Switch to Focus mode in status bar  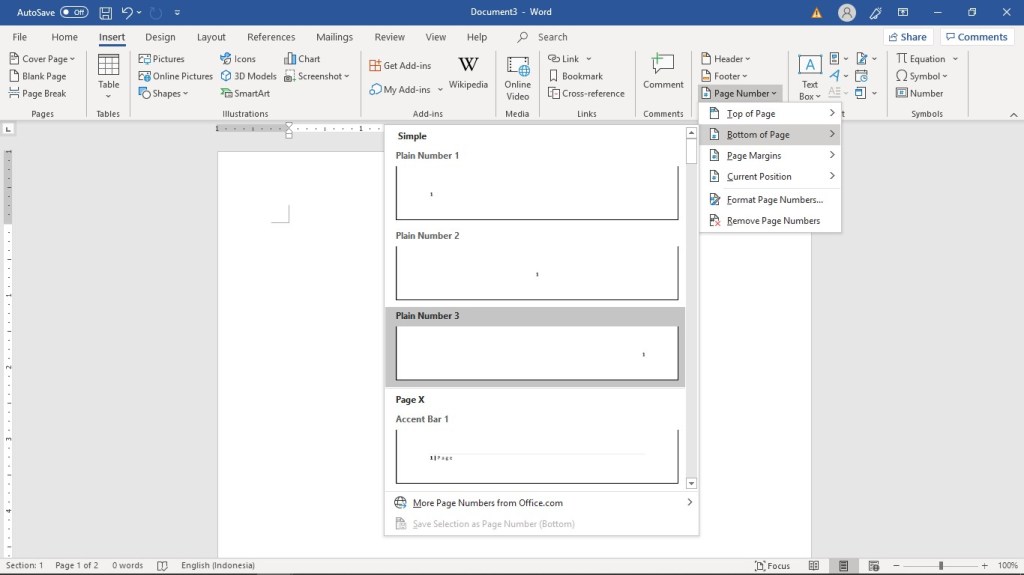click(x=772, y=565)
